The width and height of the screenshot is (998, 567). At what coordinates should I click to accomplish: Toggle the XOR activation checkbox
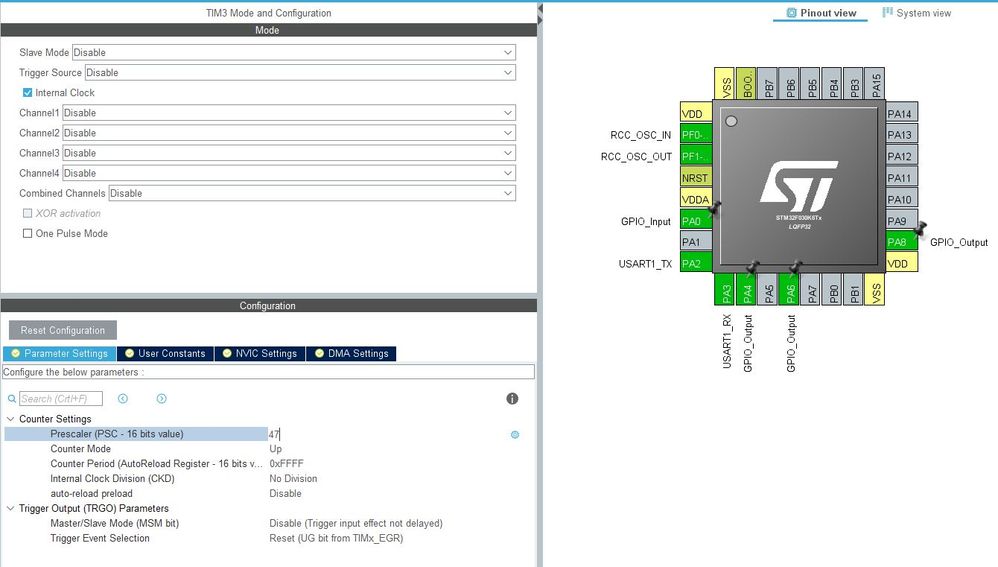[x=27, y=213]
